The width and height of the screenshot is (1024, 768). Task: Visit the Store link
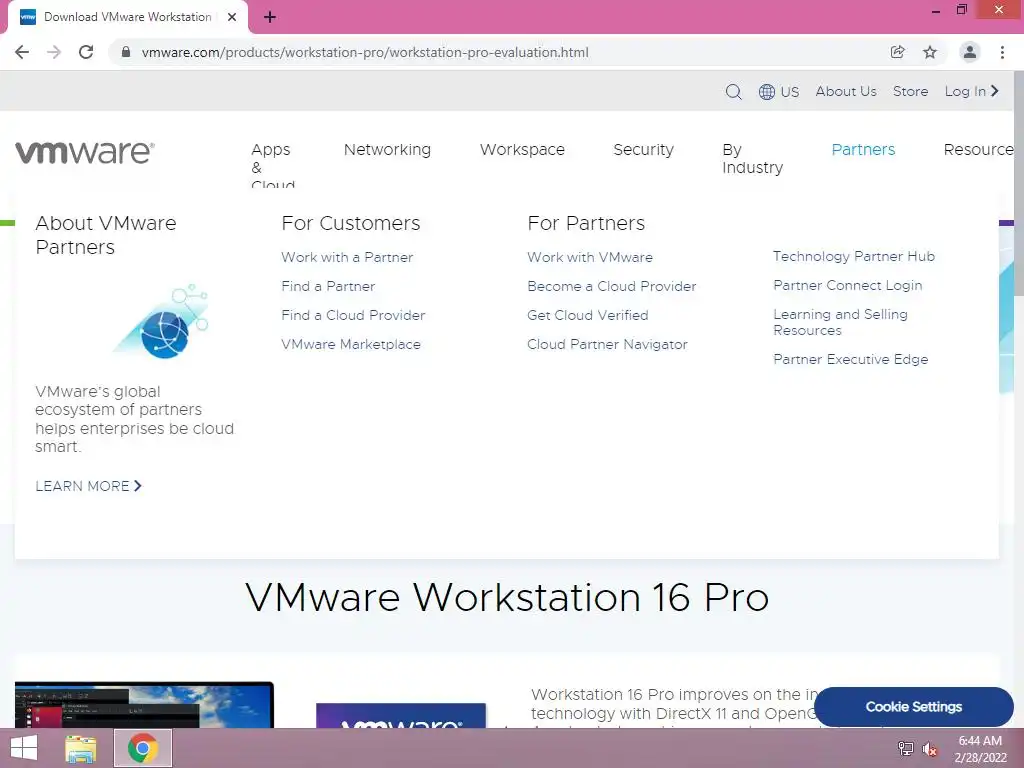point(910,91)
